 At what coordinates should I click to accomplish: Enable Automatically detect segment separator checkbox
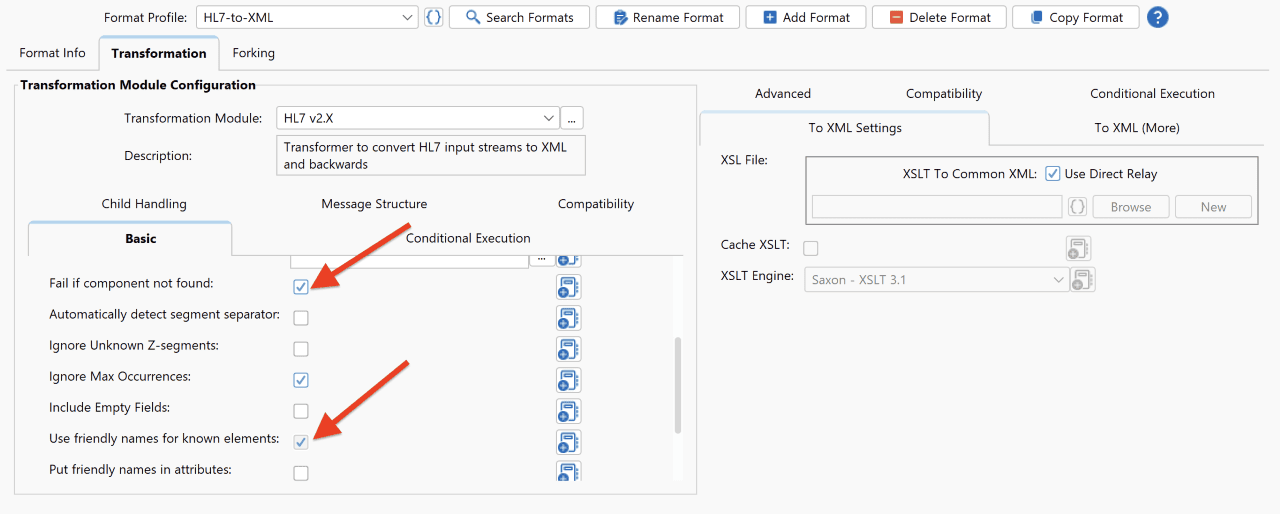[x=301, y=318]
